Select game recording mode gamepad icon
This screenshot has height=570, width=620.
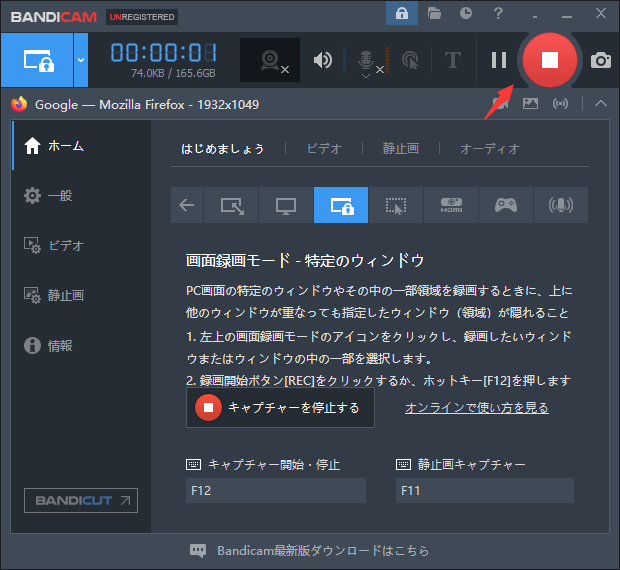pyautogui.click(x=506, y=205)
